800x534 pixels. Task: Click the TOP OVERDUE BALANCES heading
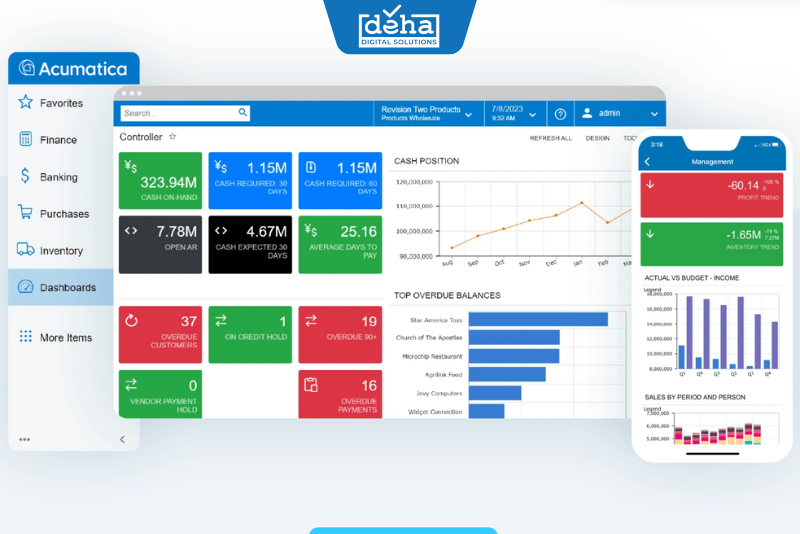pyautogui.click(x=447, y=295)
